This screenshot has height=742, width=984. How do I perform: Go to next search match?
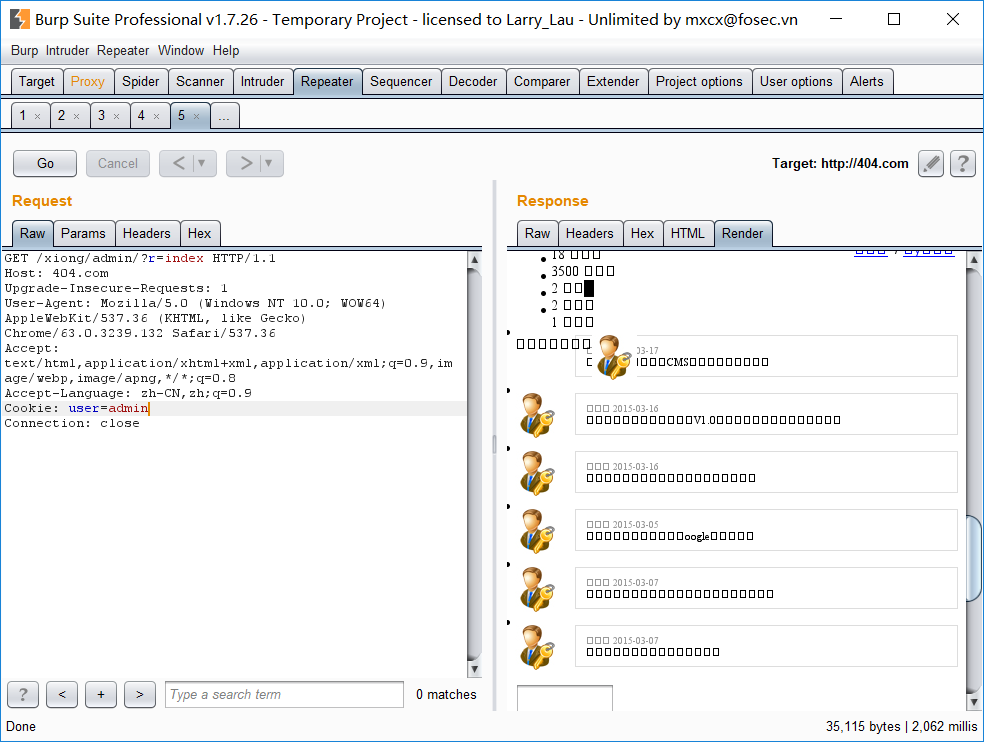(140, 694)
